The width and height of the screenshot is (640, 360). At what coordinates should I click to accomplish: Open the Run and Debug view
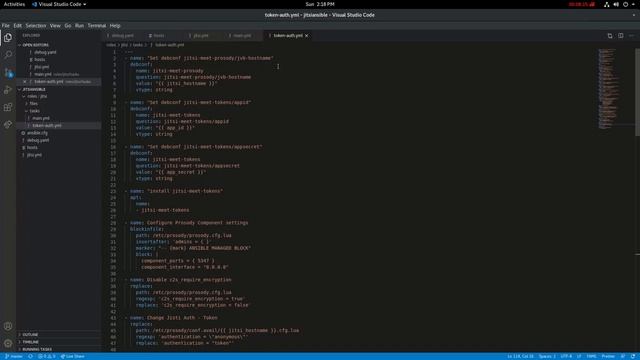coord(8,90)
